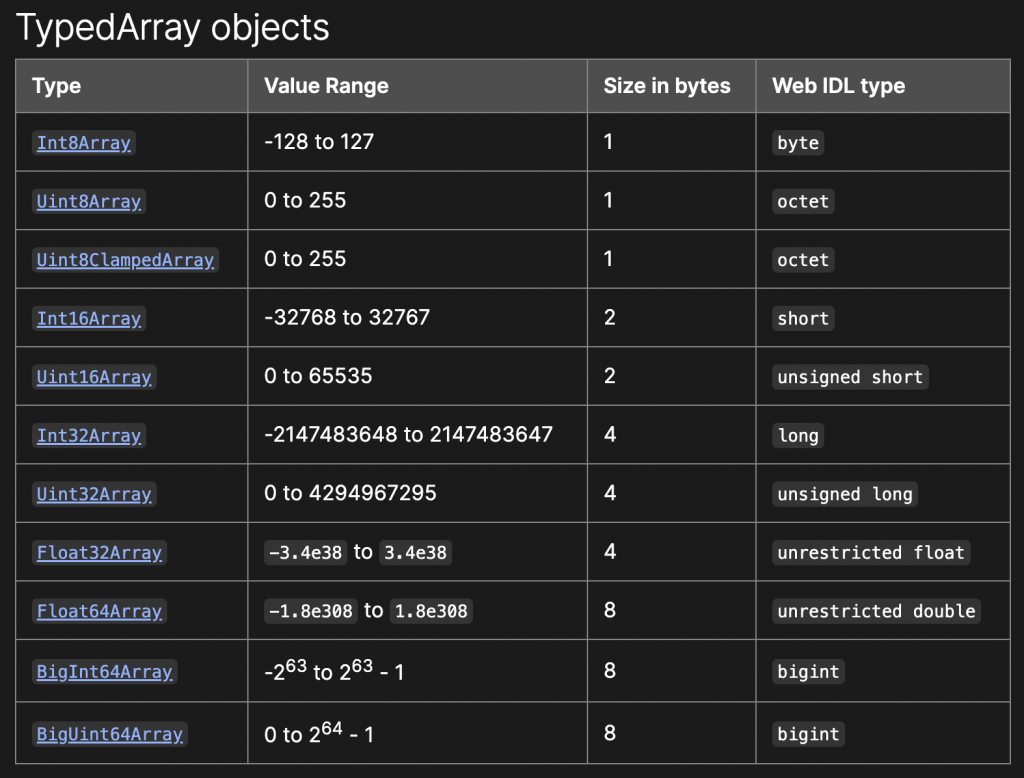Open the Int16Array reference link
The height and width of the screenshot is (778, 1024).
[x=89, y=319]
